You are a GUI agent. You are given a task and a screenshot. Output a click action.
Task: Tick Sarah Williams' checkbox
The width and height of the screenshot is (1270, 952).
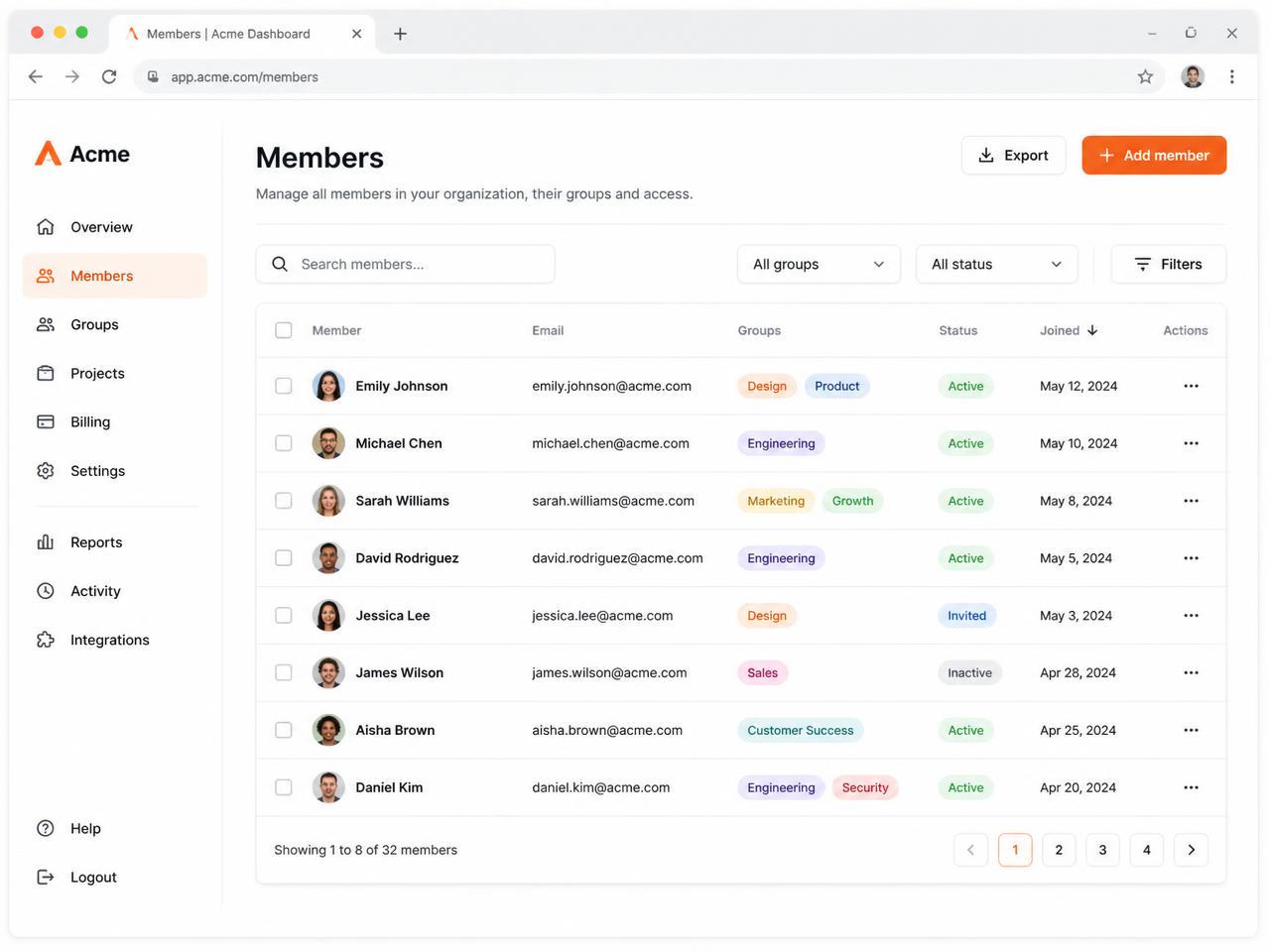[x=284, y=501]
